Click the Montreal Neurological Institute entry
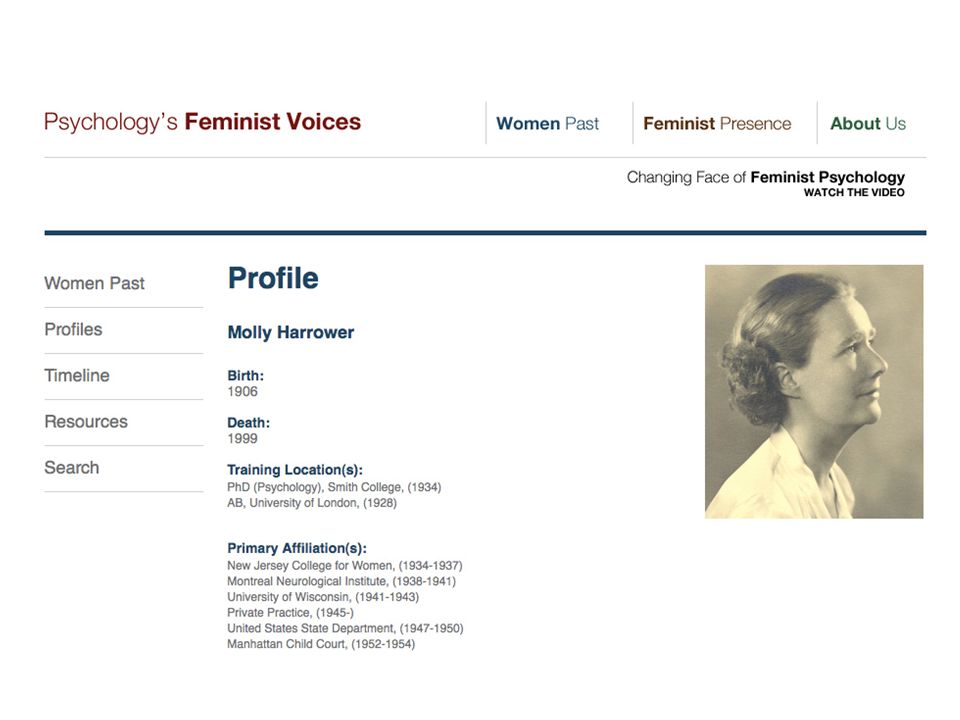Image resolution: width=960 pixels, height=720 pixels. [x=342, y=581]
